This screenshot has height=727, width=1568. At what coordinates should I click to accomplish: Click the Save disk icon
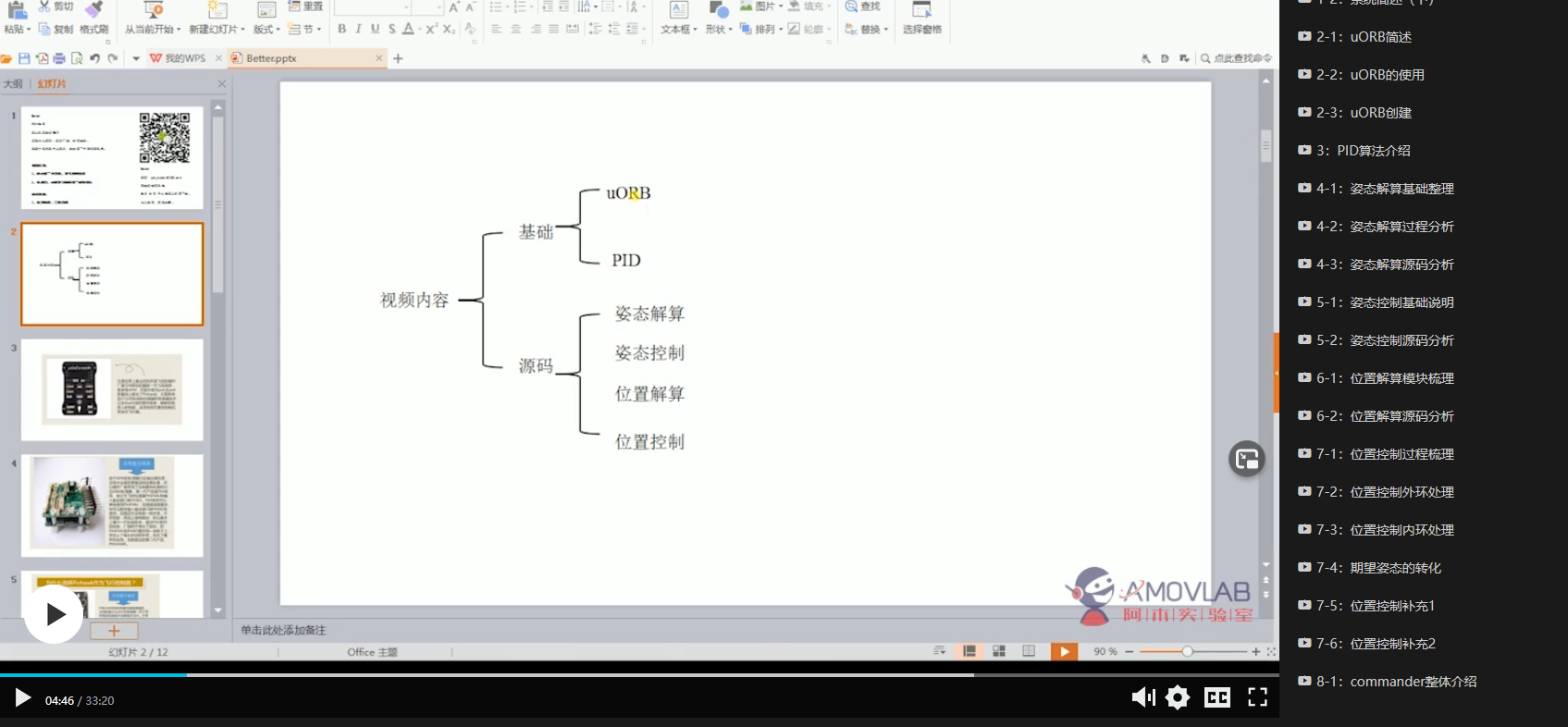click(24, 58)
